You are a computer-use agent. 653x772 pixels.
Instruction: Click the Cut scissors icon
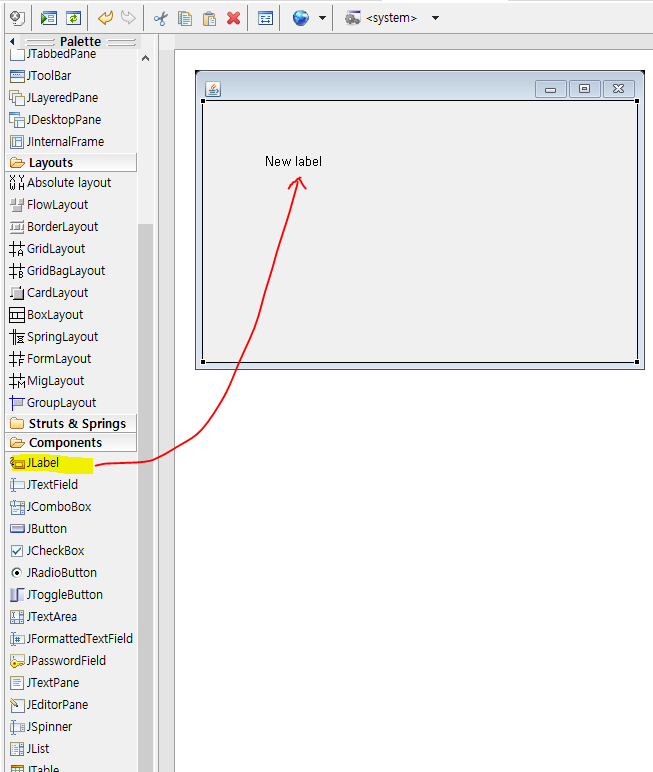tap(161, 19)
